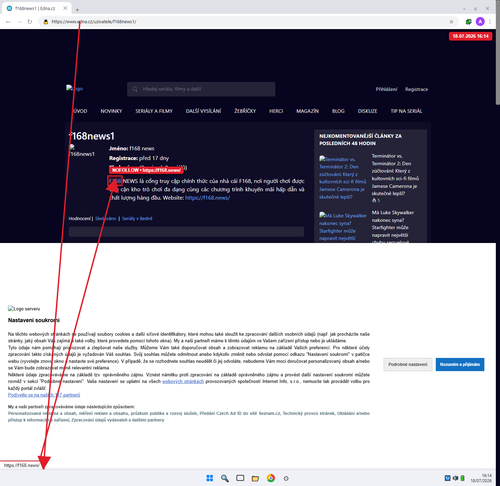Screen dimensions: 500x486
Task: Open the TIP NA SERIÁL menu item
Action: click(406, 111)
